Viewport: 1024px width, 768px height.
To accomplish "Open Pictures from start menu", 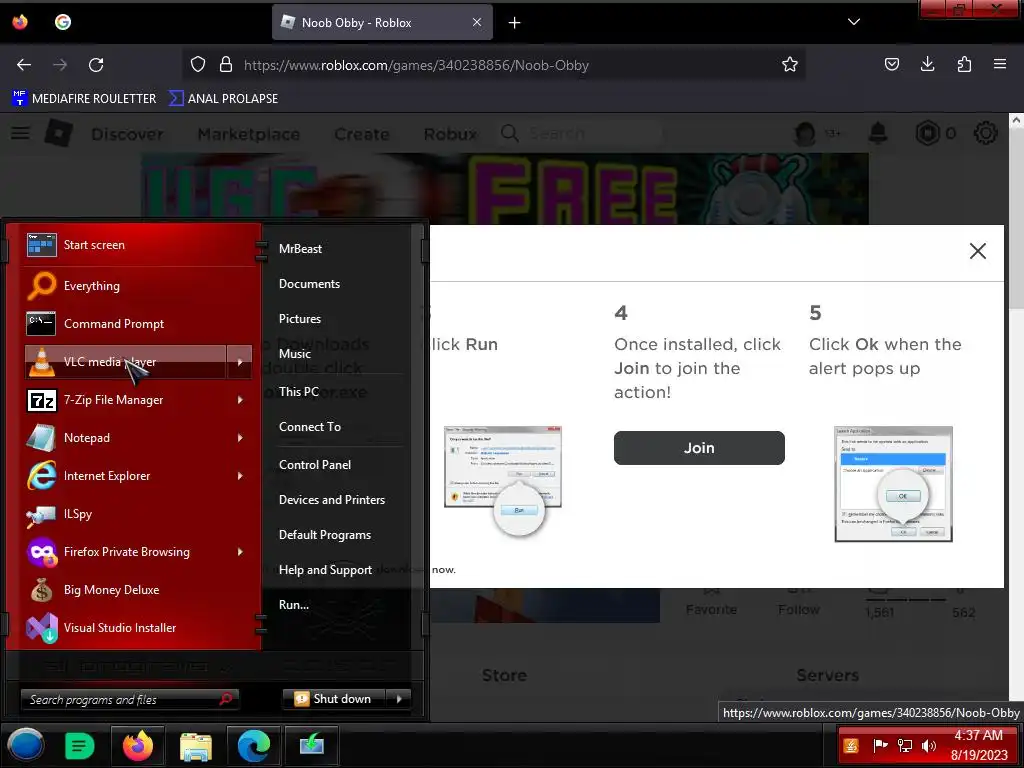I will coord(300,319).
